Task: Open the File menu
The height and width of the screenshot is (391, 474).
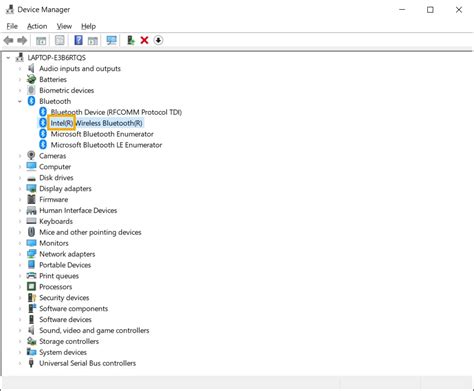Action: point(12,26)
